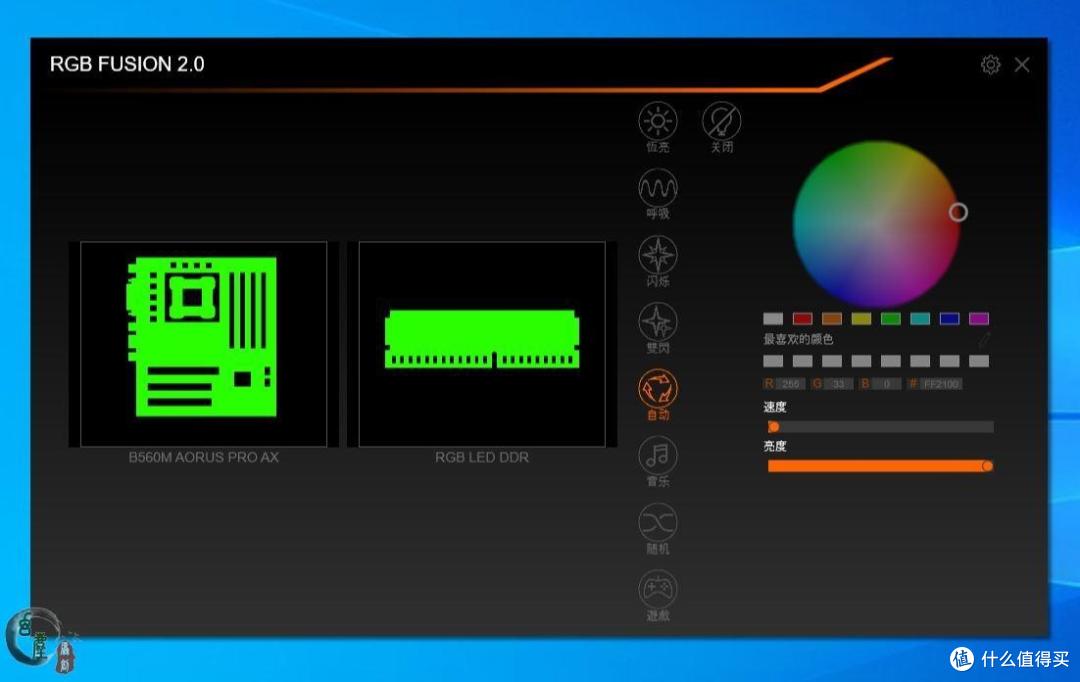
Task: Pick the cyan preset color swatch
Action: (920, 318)
